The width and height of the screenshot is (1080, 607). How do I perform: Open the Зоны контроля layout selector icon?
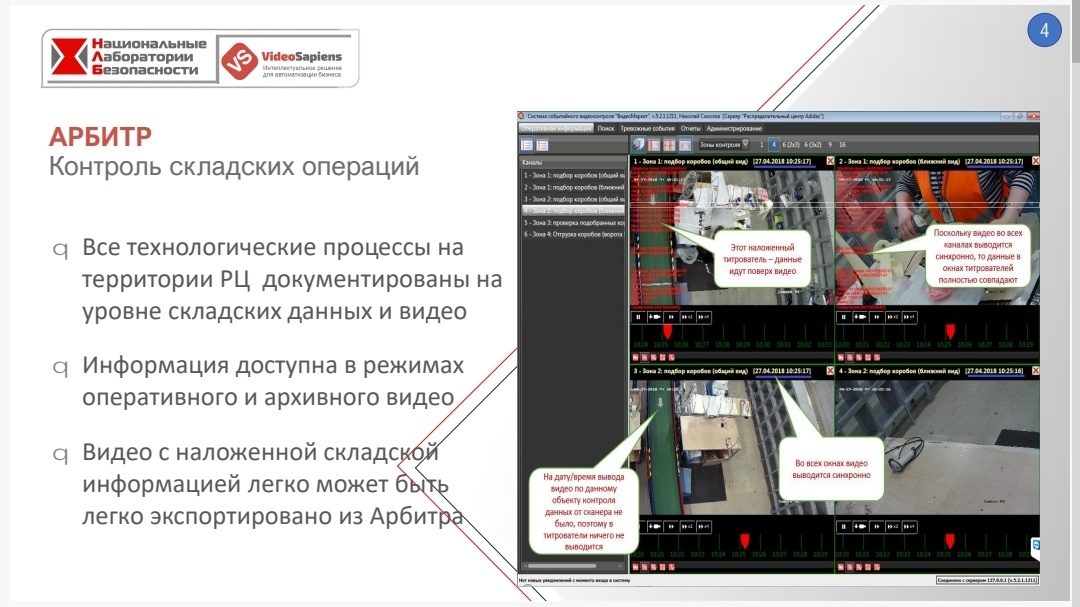746,145
